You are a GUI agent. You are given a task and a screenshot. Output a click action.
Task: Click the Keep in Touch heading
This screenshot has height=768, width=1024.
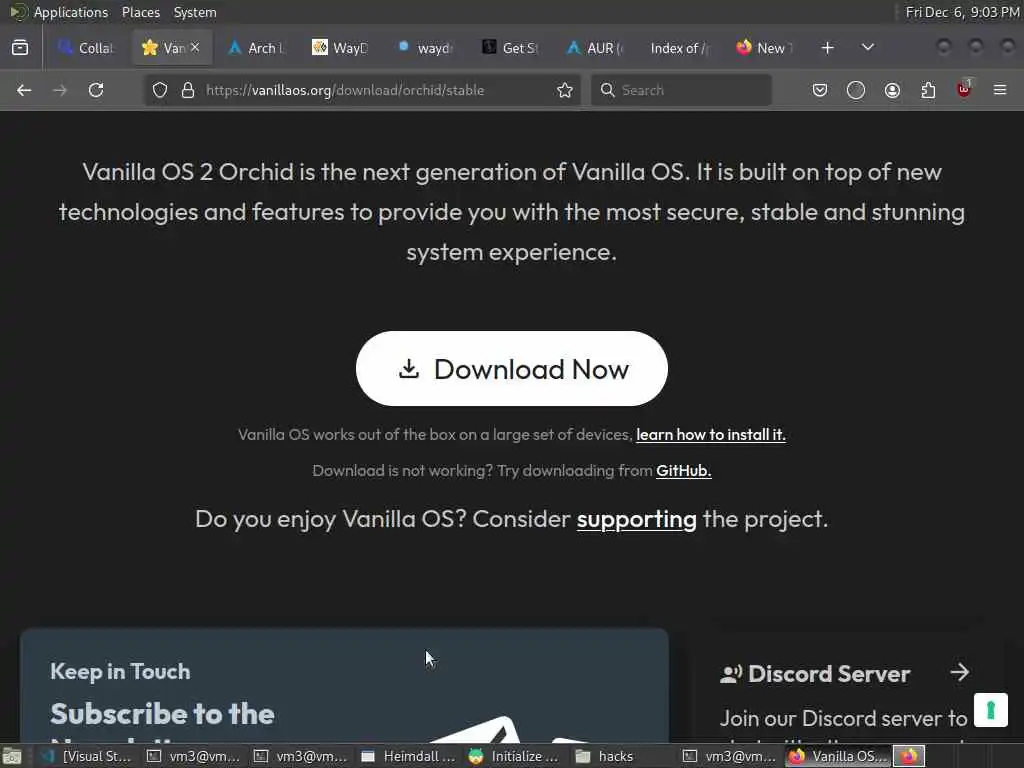(x=120, y=671)
